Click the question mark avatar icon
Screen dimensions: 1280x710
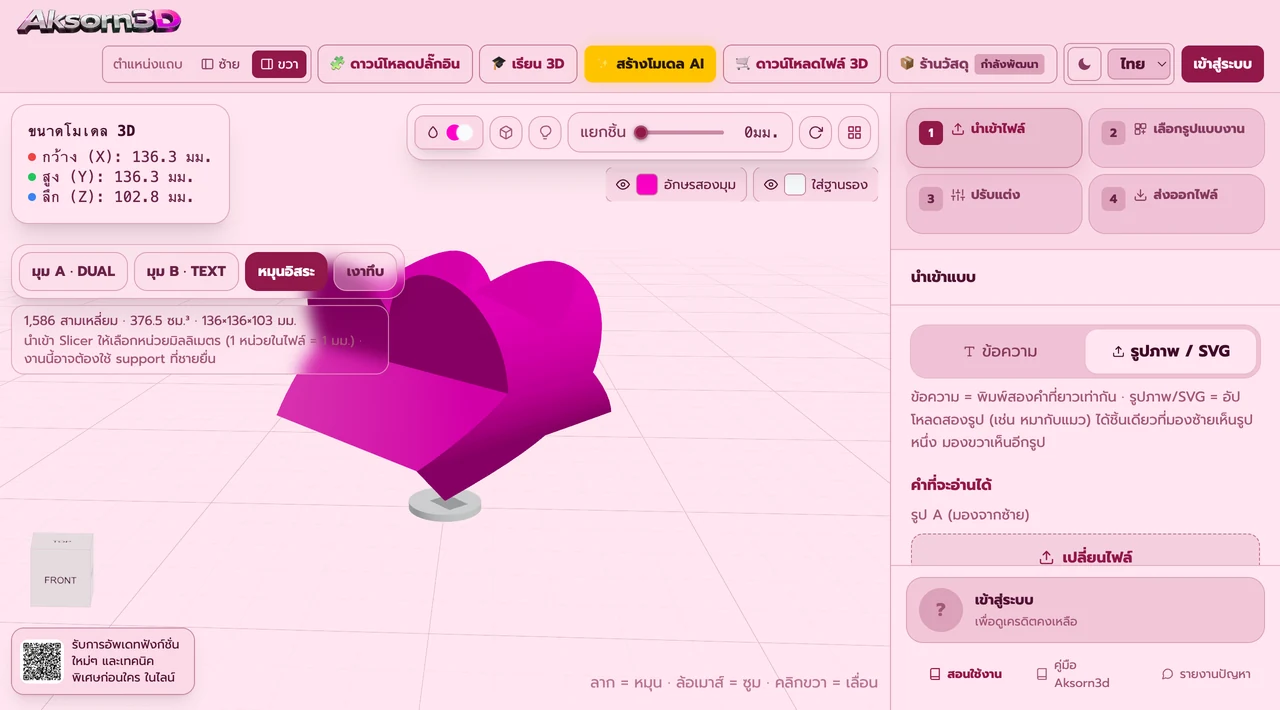[x=940, y=610]
